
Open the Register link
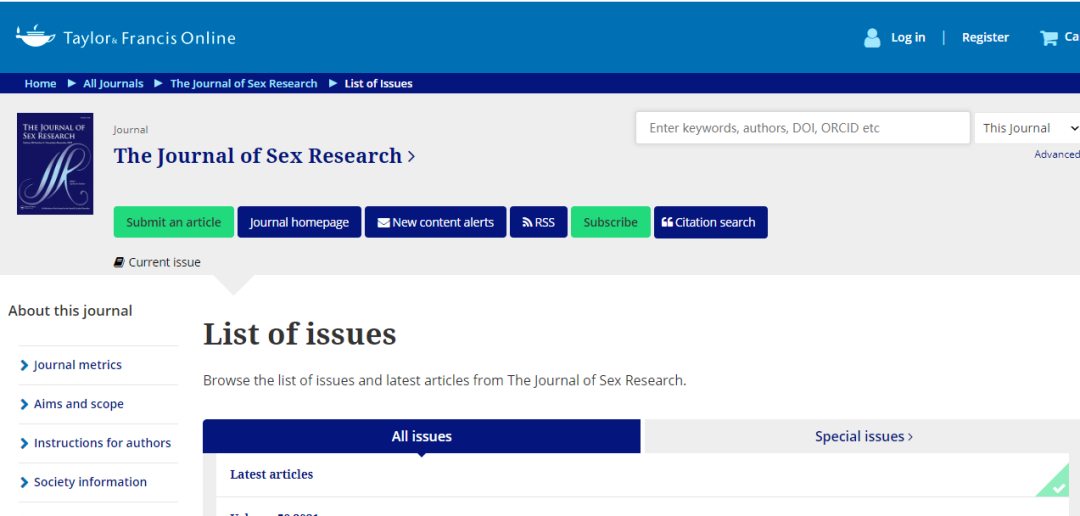[x=985, y=38]
